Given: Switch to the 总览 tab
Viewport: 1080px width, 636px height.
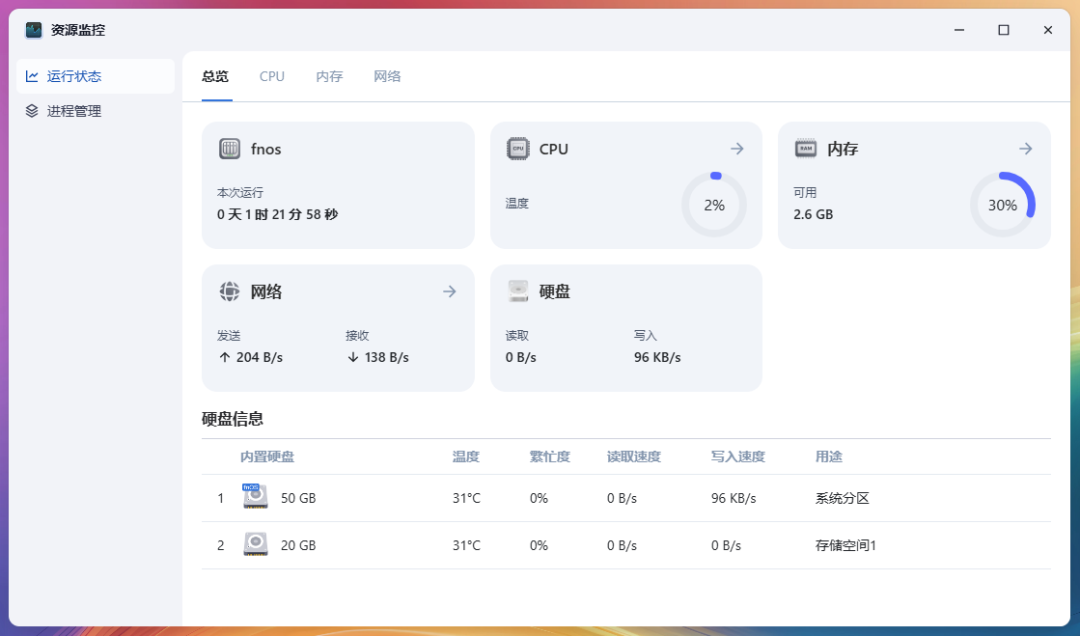Looking at the screenshot, I should pos(215,76).
